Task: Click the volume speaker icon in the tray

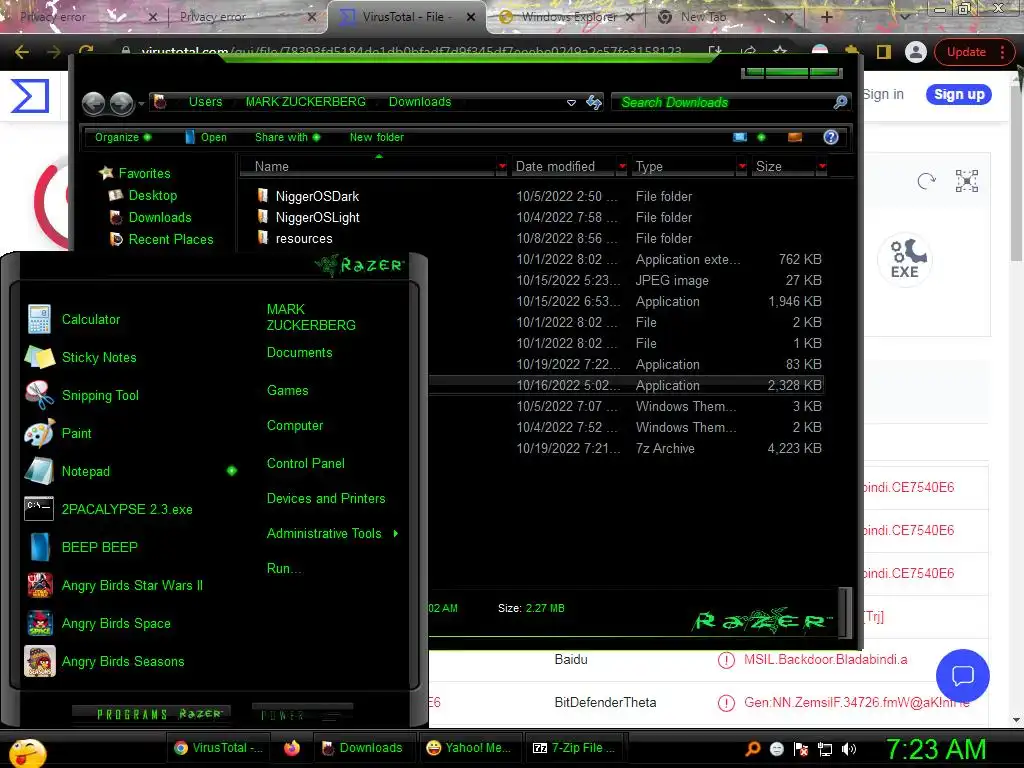Action: [849, 749]
